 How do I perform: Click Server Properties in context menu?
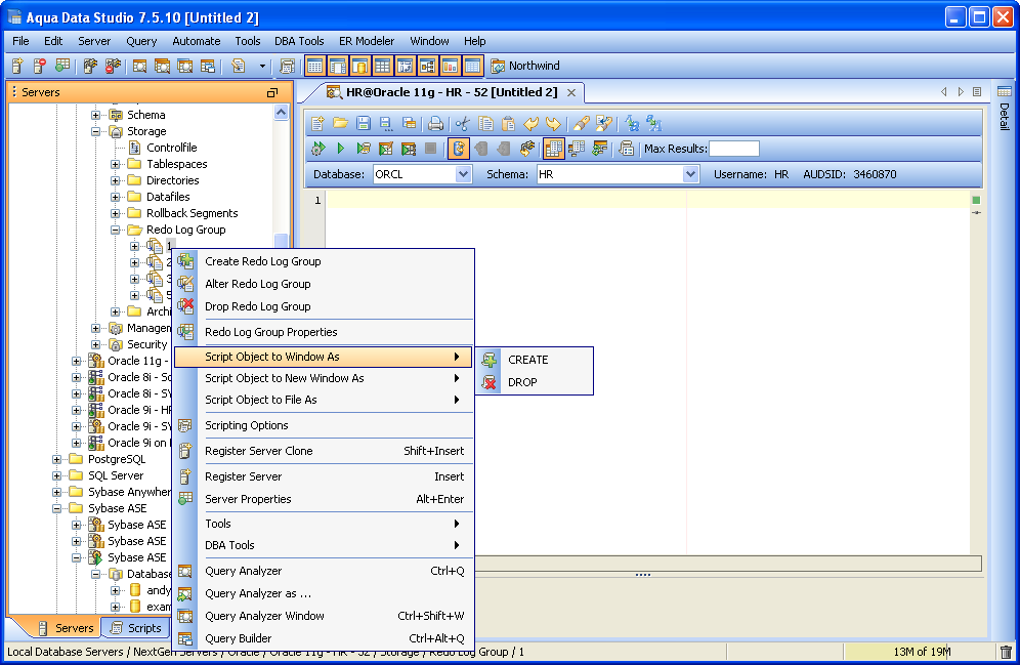pyautogui.click(x=324, y=499)
